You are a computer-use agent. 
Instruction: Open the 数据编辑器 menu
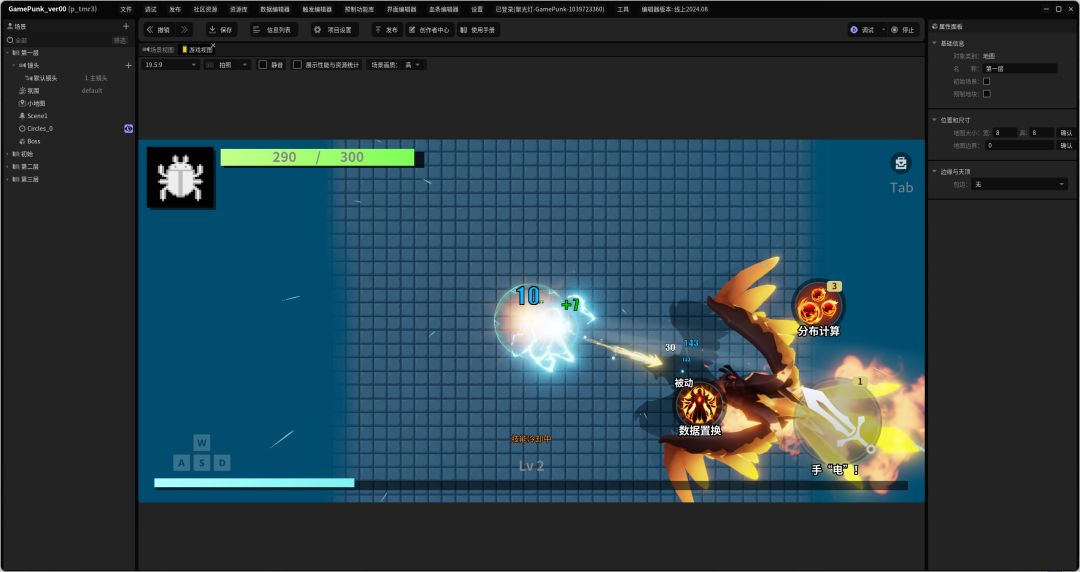(274, 9)
